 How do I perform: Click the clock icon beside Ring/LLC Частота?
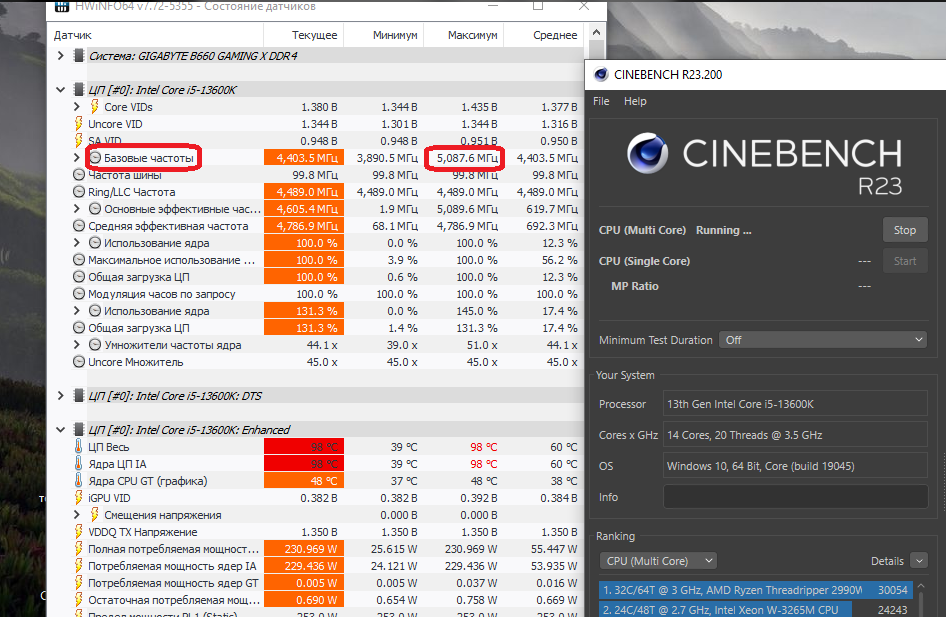coord(78,192)
